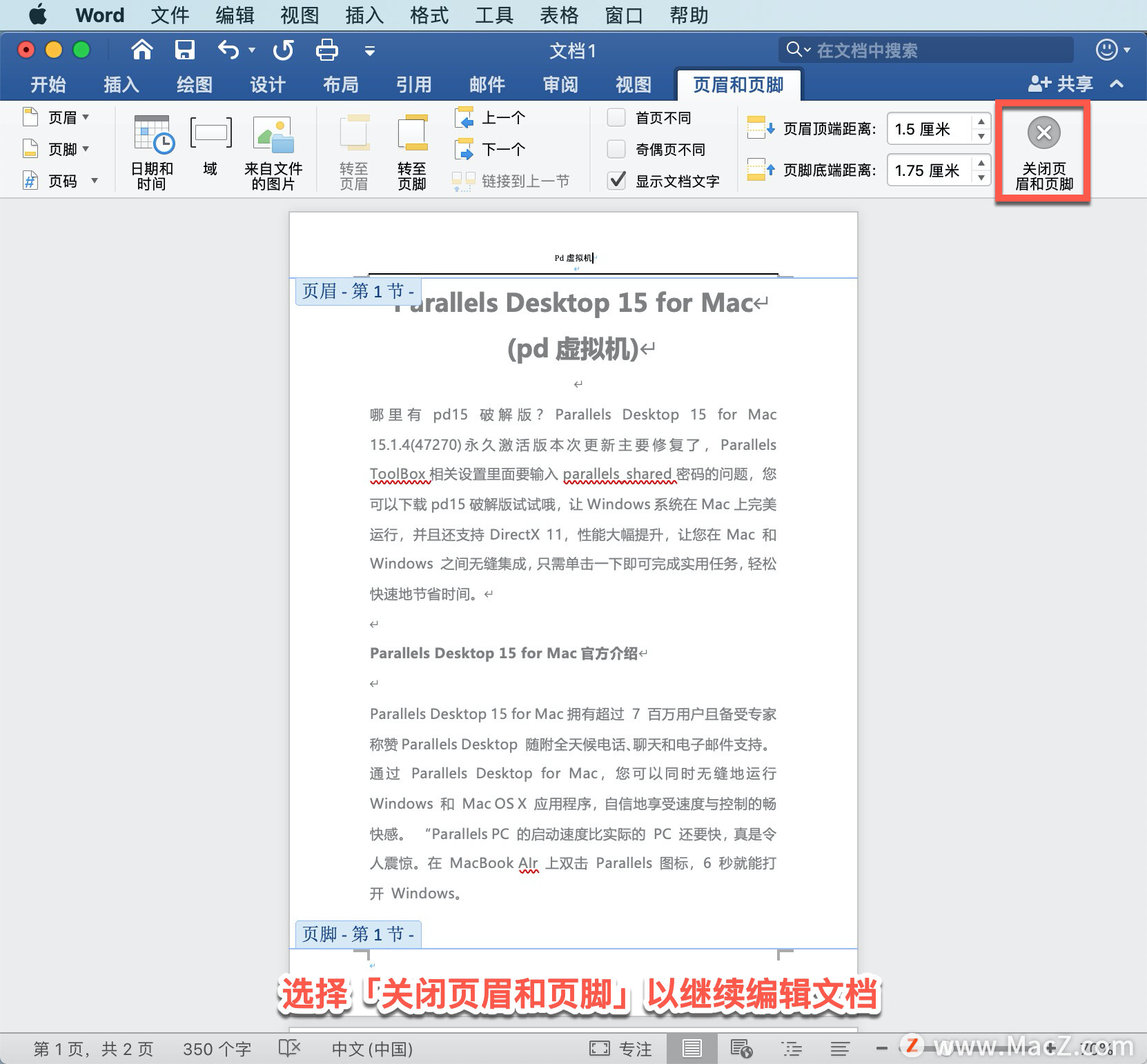Click Previous (上一个) header navigation button
1147x1064 pixels.
(x=491, y=118)
